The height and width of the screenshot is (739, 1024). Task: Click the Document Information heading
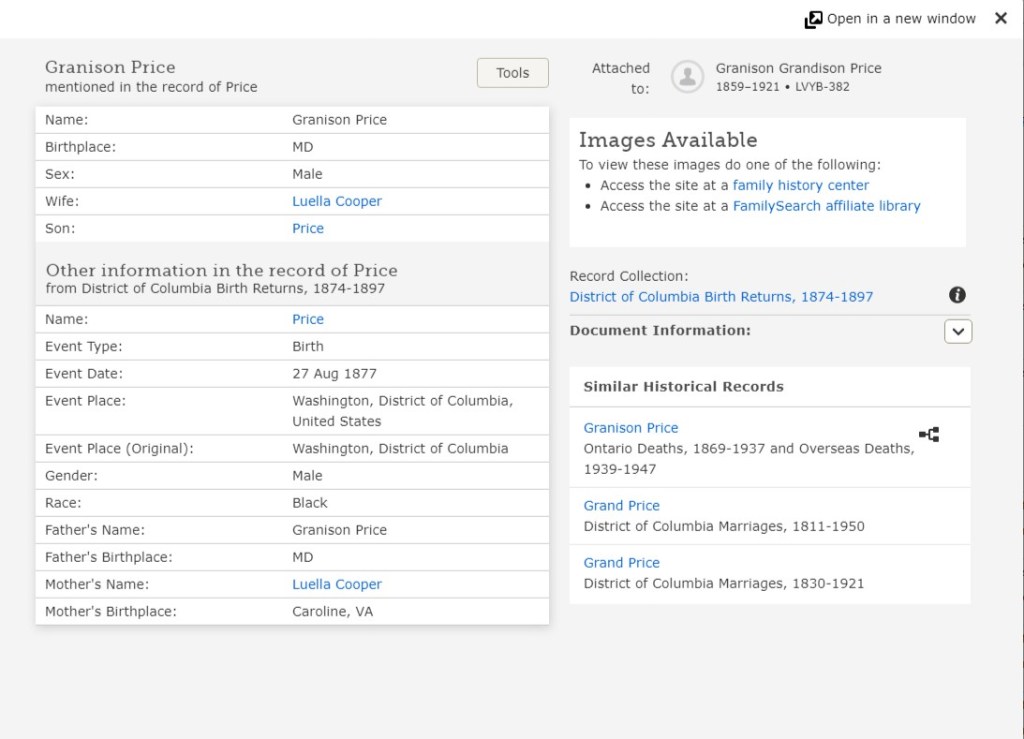(660, 330)
